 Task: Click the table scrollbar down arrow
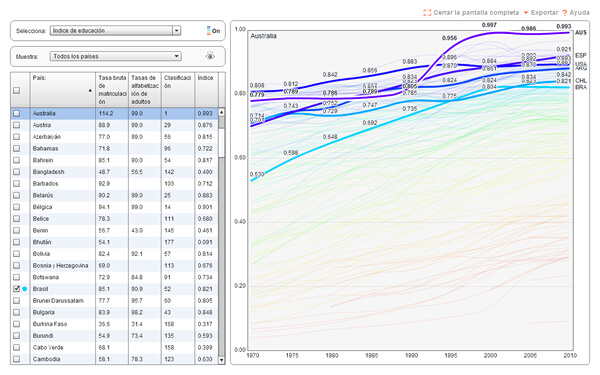click(x=221, y=360)
